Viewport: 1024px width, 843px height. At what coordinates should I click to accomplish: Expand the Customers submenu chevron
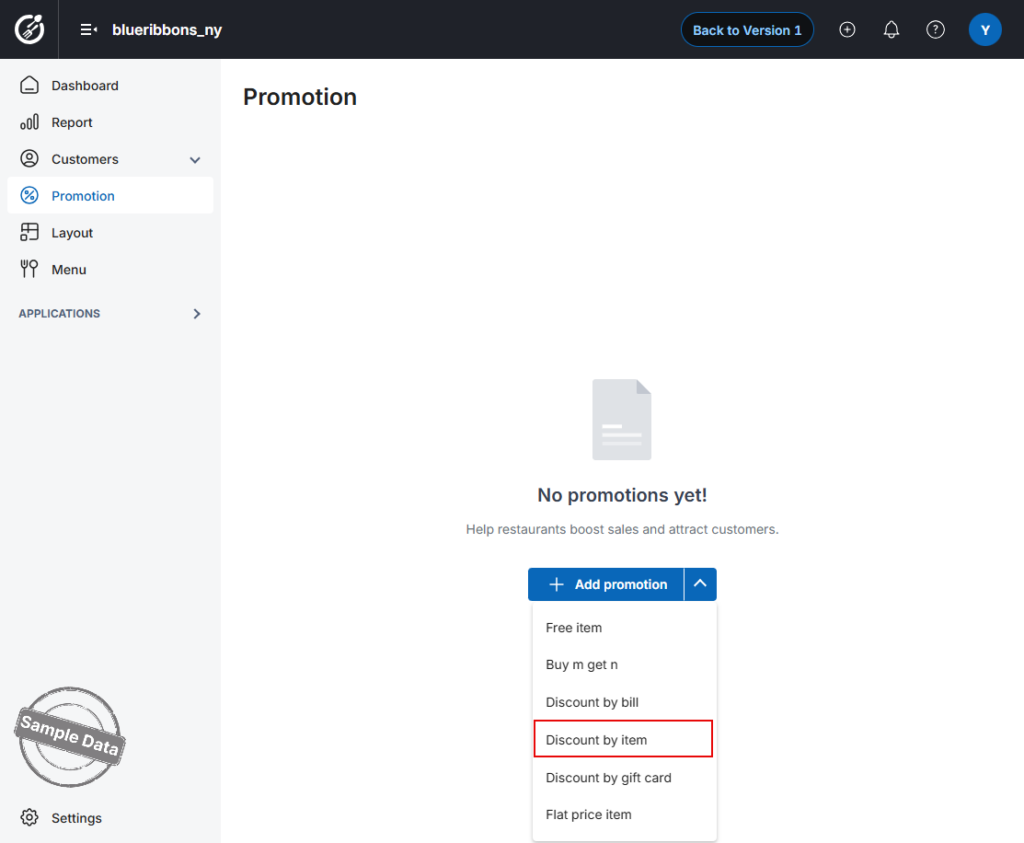click(195, 159)
